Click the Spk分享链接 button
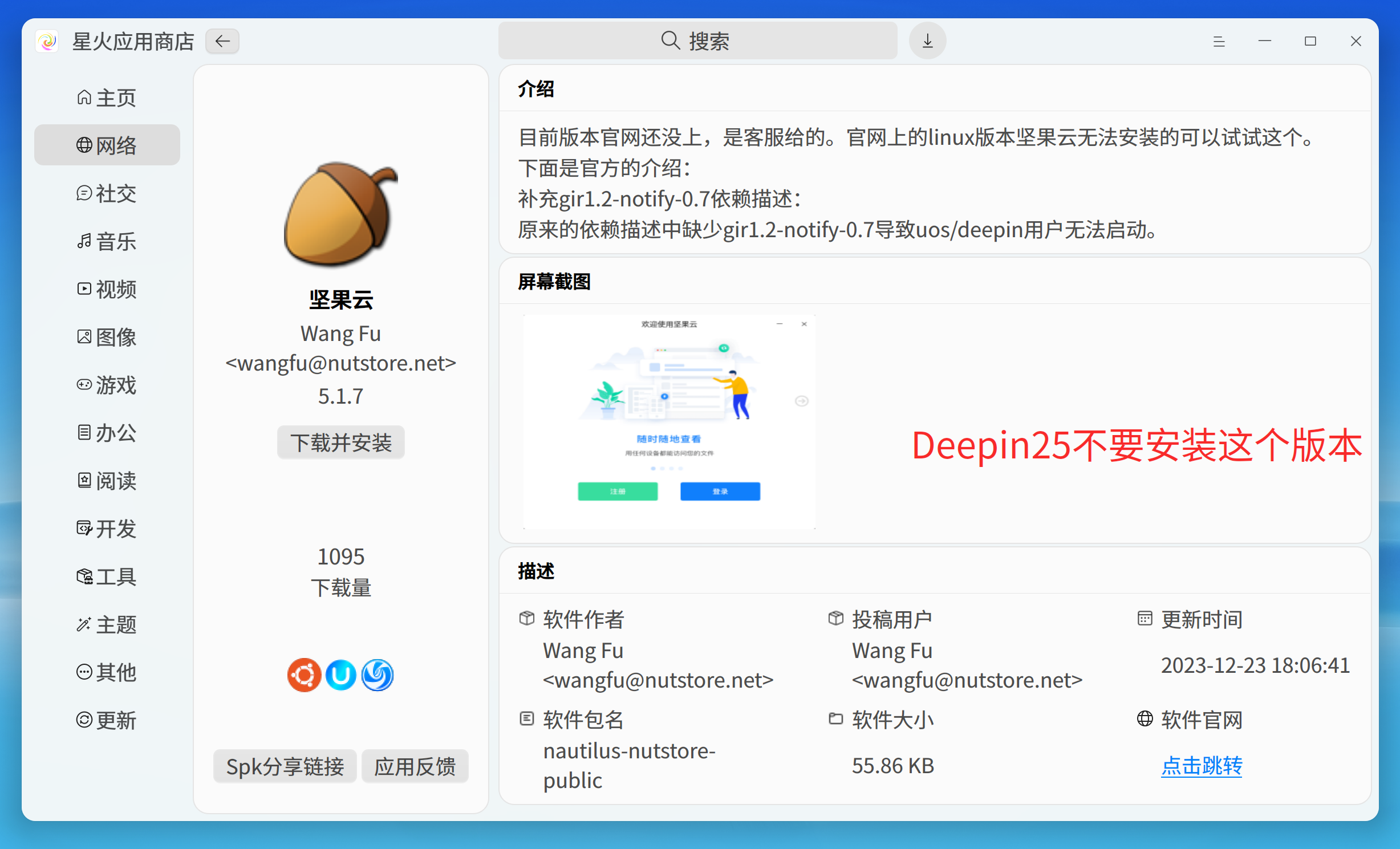 coord(285,766)
